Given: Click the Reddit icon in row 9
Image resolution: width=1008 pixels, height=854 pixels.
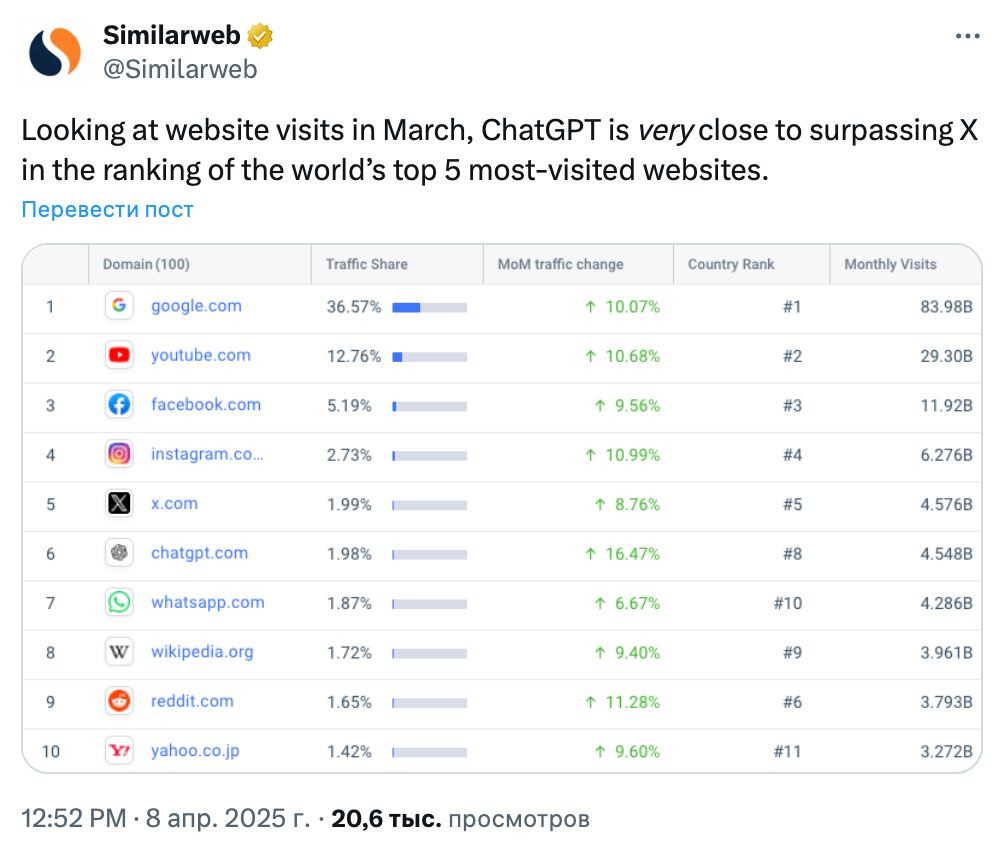Looking at the screenshot, I should point(119,701).
